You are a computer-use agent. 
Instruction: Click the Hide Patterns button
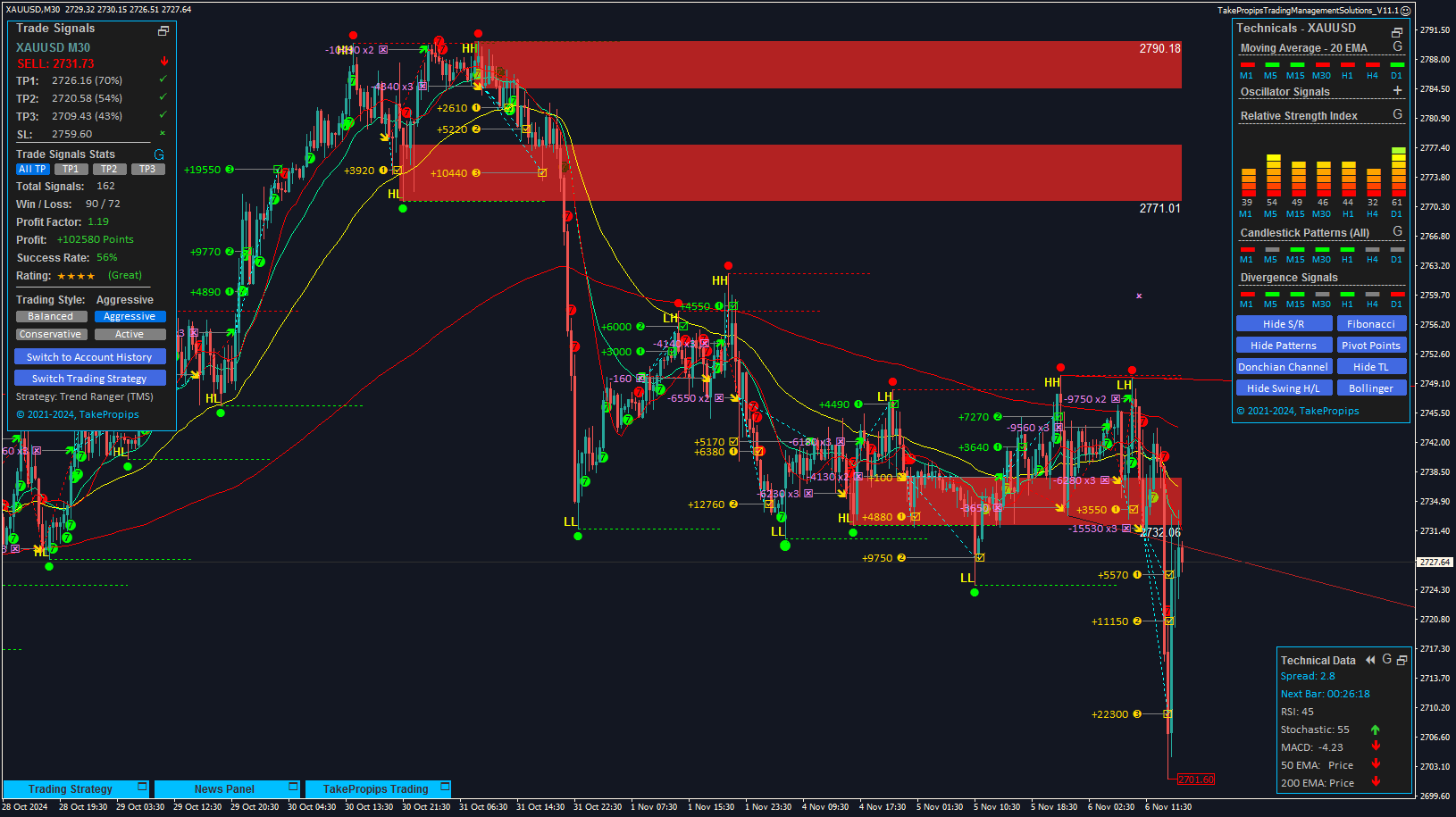point(1284,346)
